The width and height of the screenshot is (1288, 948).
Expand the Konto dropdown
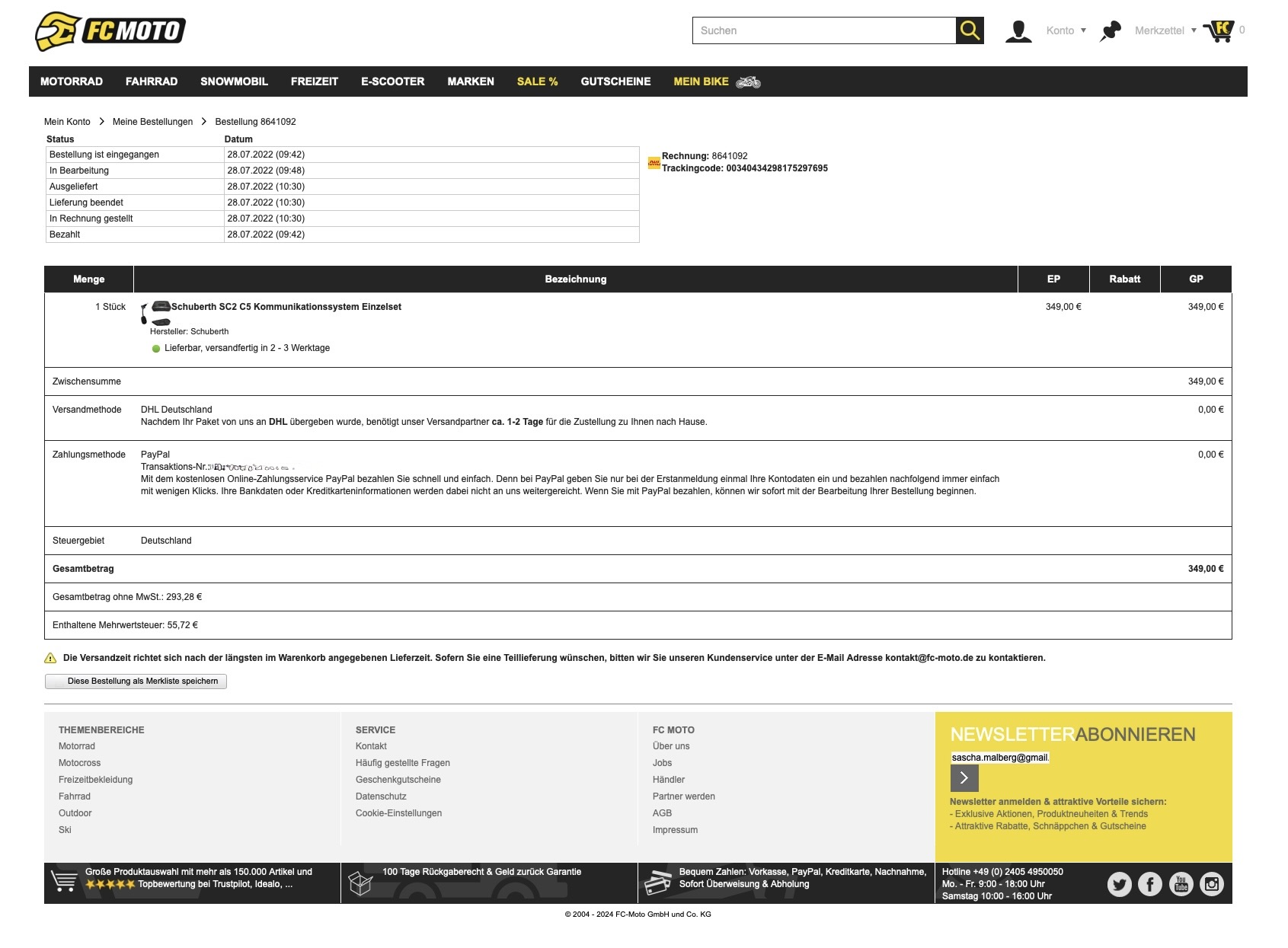(x=1066, y=30)
